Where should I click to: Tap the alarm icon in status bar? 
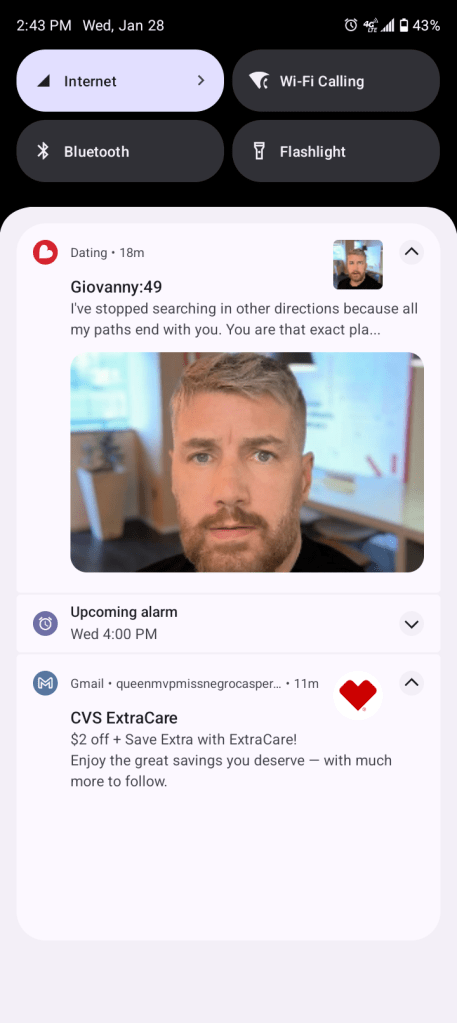pyautogui.click(x=351, y=25)
